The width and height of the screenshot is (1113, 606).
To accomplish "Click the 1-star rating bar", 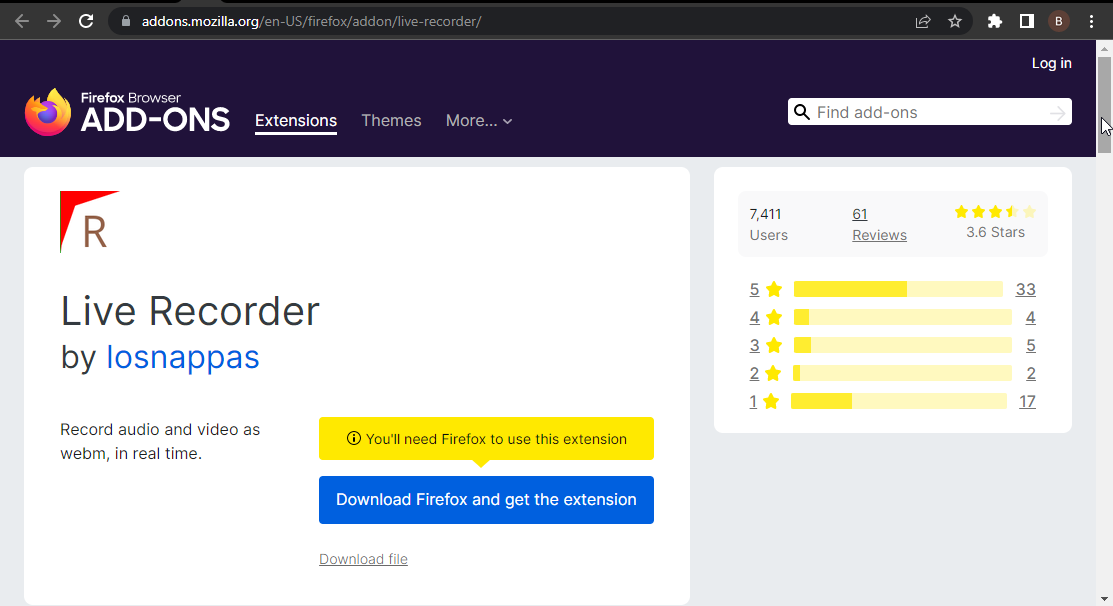I will pos(899,401).
